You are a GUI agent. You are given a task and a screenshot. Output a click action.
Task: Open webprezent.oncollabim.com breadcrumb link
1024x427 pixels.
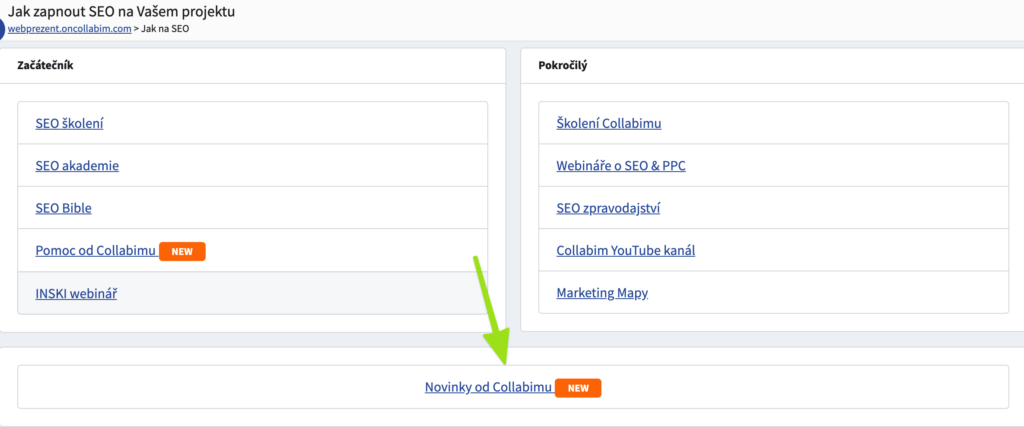[69, 29]
